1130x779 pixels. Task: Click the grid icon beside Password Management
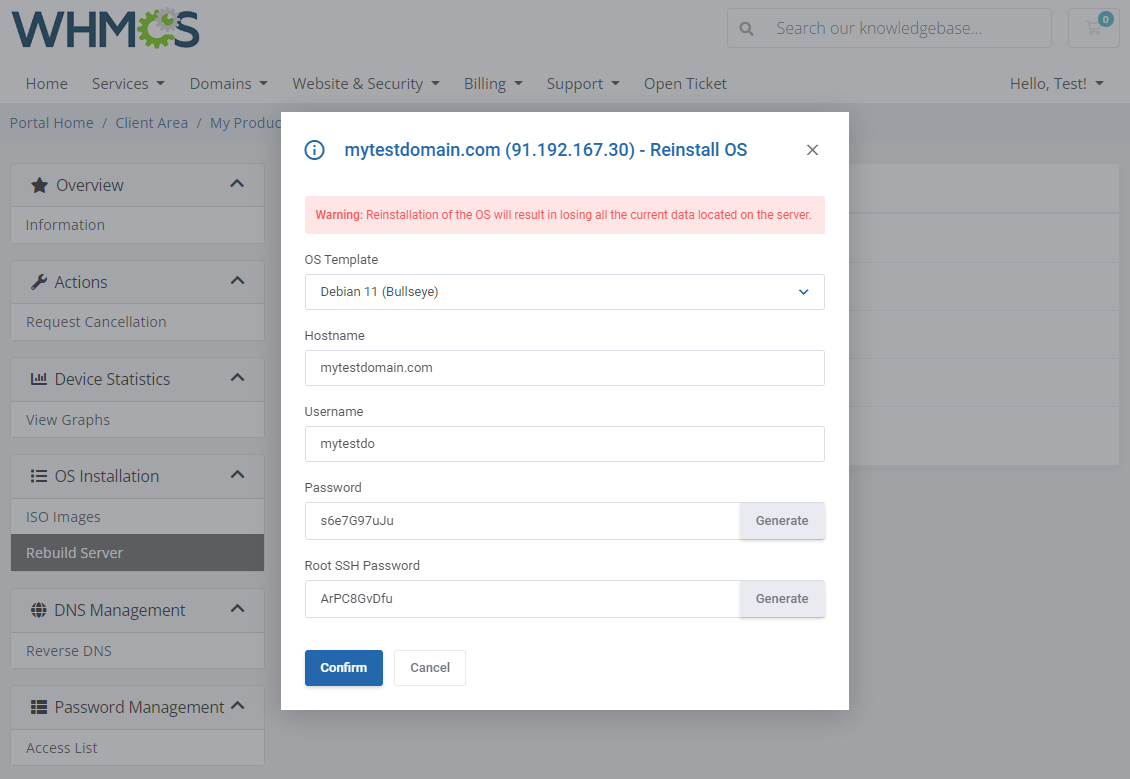(36, 706)
